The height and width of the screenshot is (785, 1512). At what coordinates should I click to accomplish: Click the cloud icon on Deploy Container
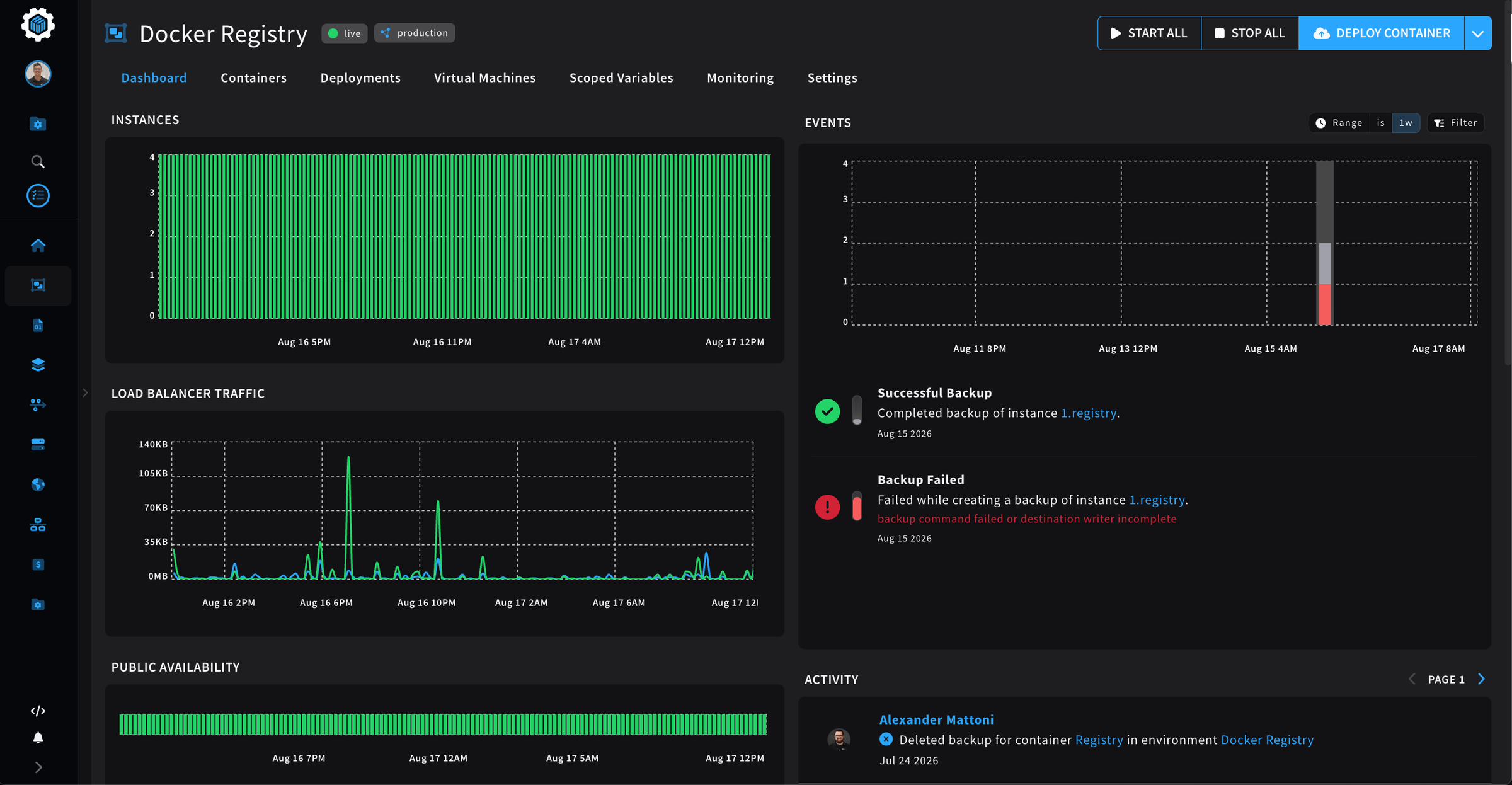tap(1321, 33)
